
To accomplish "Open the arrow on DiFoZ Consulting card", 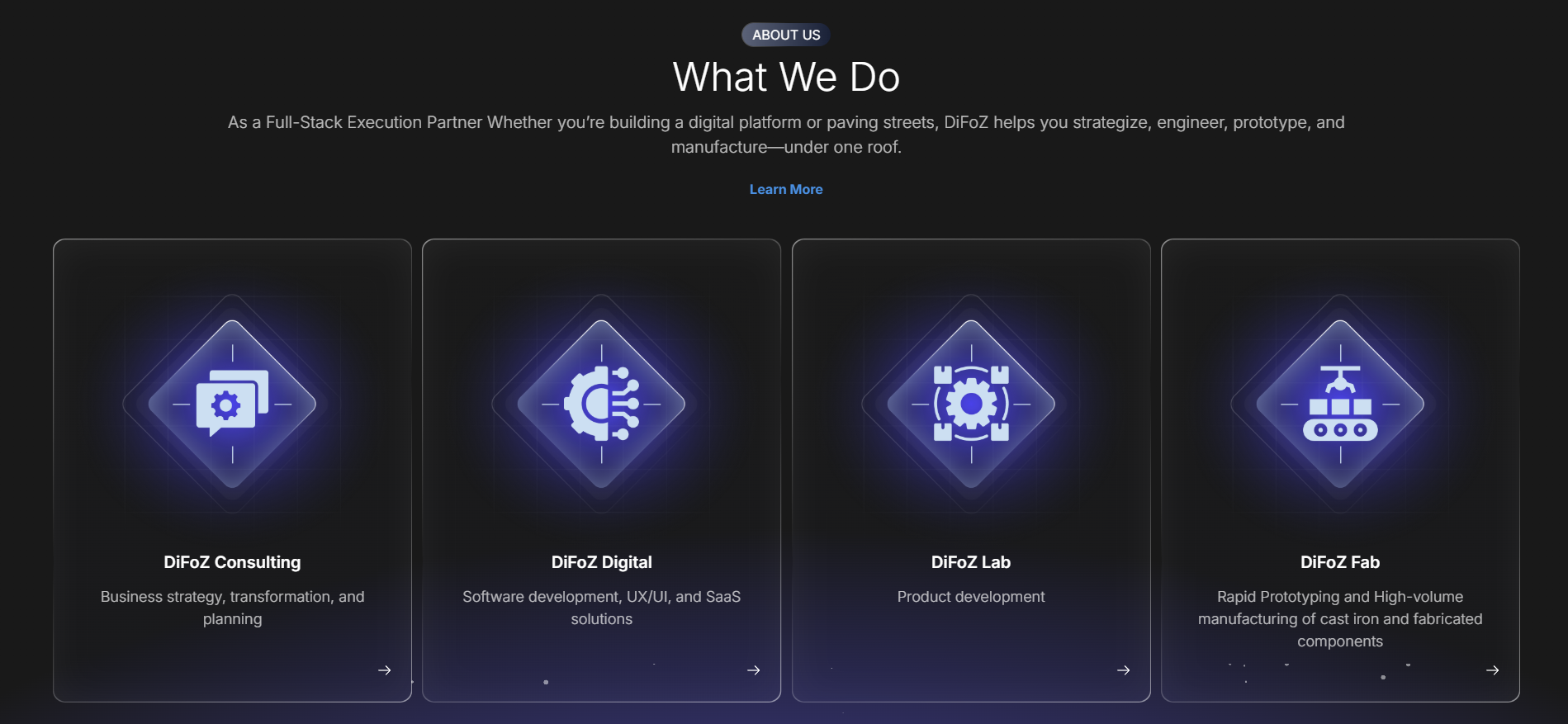I will point(385,670).
